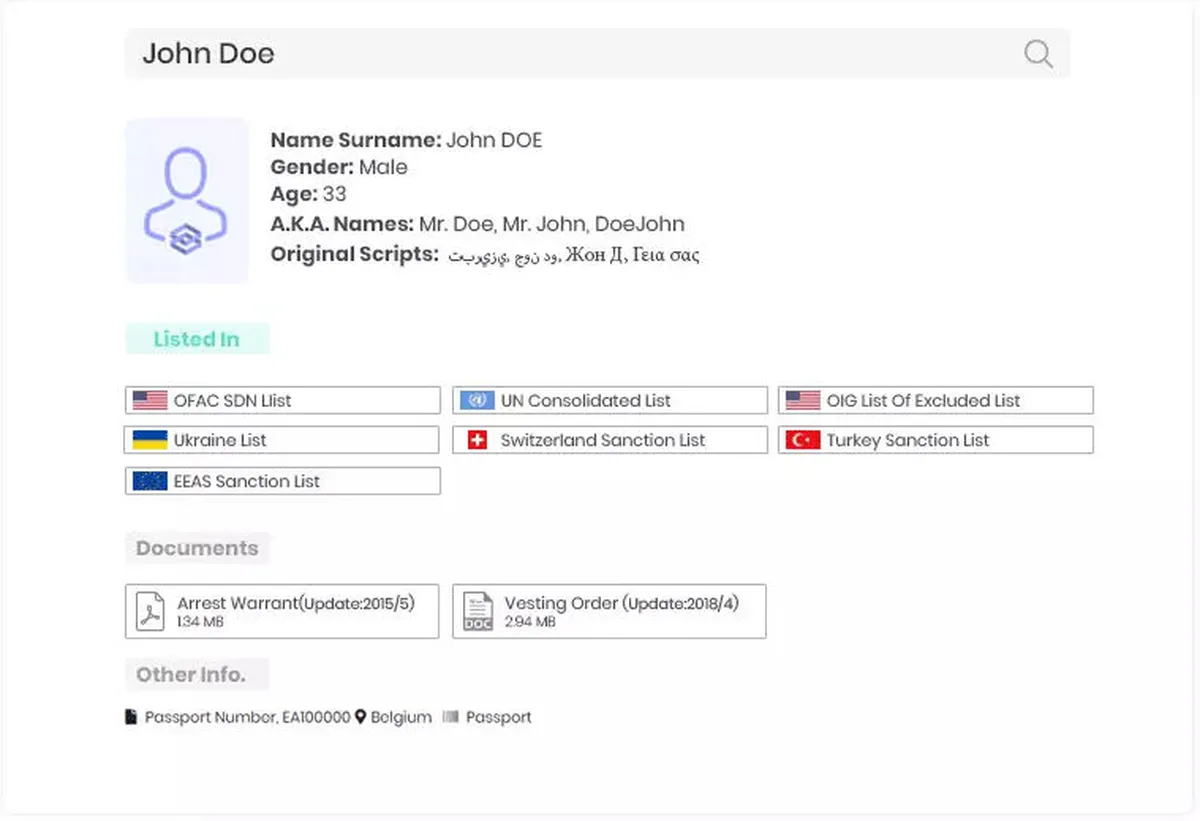The height and width of the screenshot is (821, 1200).
Task: Click the Original Scripts line
Action: click(x=485, y=254)
